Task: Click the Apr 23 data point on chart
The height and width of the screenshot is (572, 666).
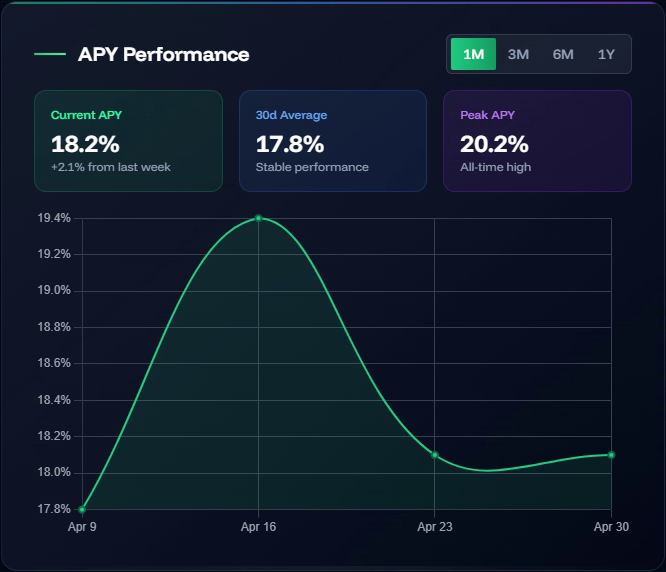Action: (435, 455)
